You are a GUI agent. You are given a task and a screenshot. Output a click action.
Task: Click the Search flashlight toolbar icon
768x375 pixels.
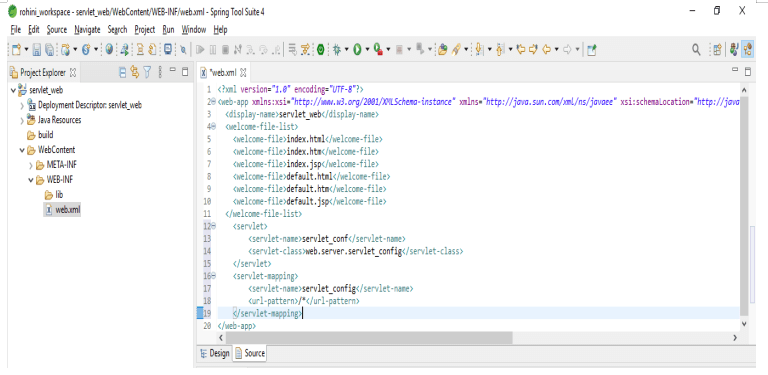pyautogui.click(x=456, y=49)
